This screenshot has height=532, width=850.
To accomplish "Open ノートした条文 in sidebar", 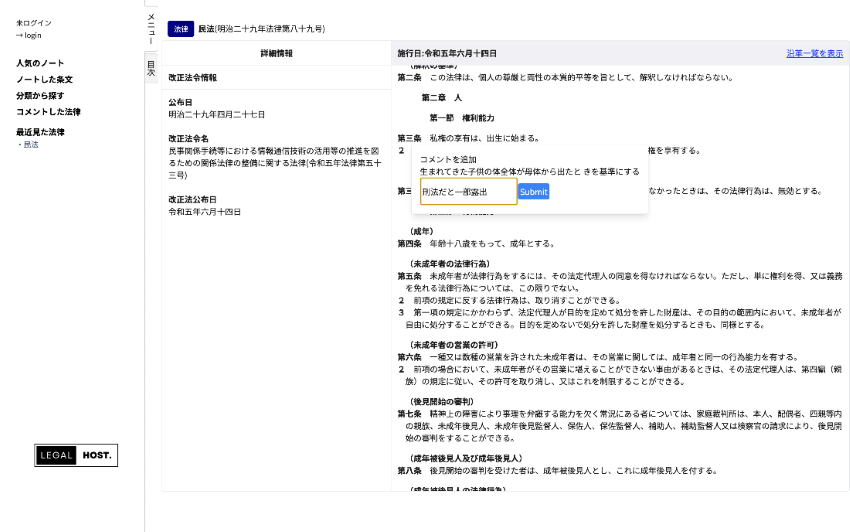I will pyautogui.click(x=44, y=79).
